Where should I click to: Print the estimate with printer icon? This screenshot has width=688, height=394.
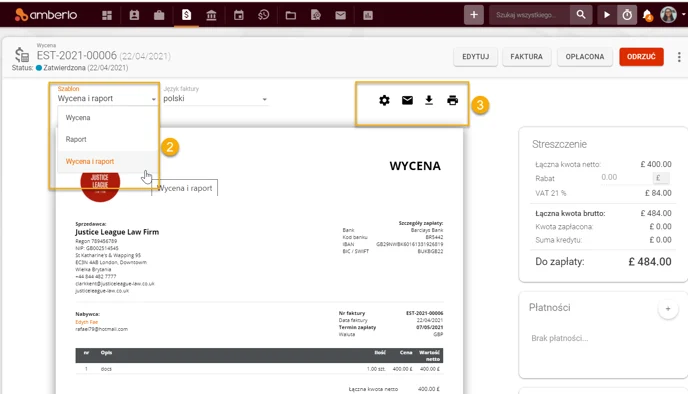click(x=452, y=100)
